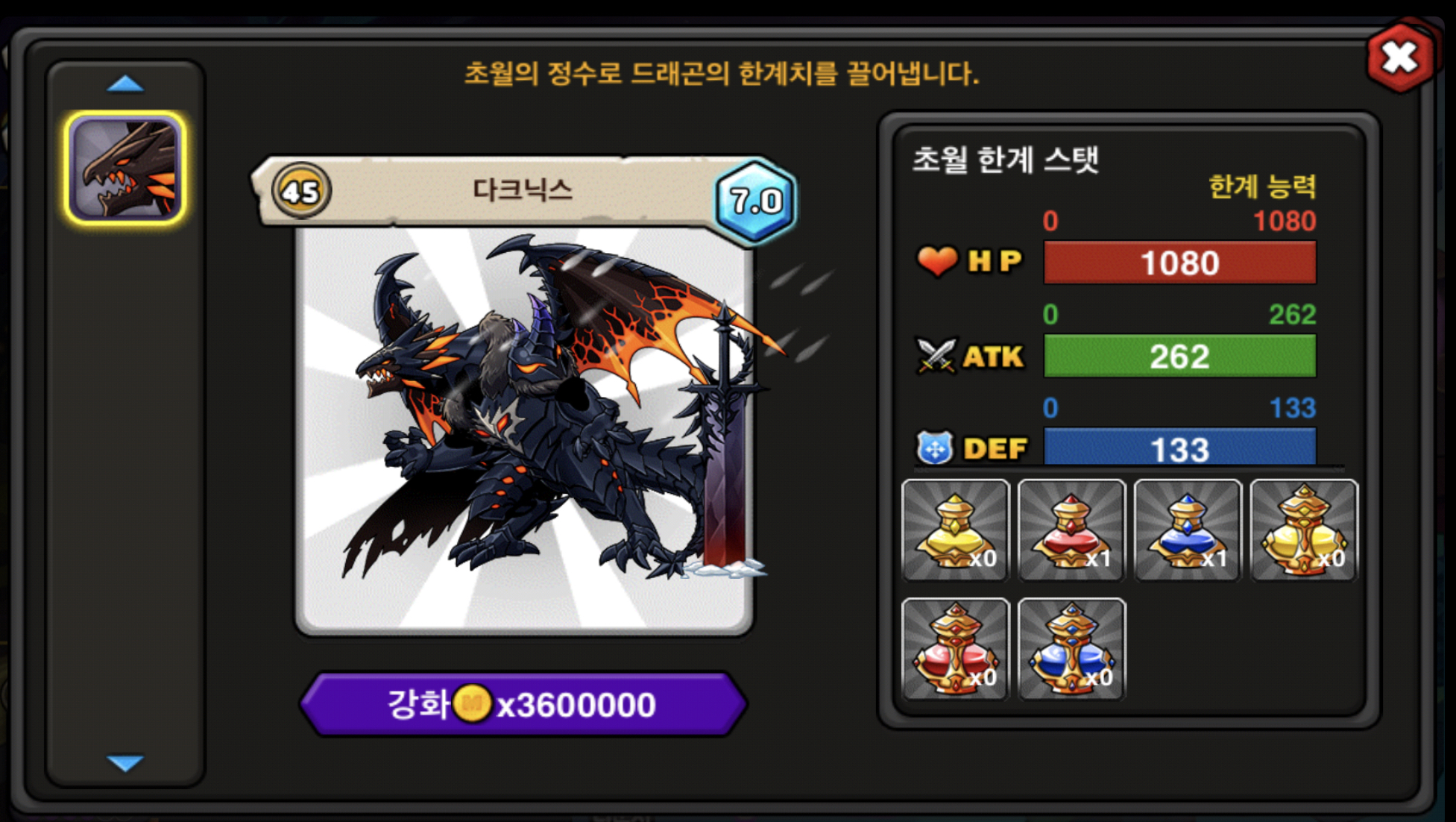Click the crossed swords ATK icon
The width and height of the screenshot is (1456, 822).
tap(936, 356)
